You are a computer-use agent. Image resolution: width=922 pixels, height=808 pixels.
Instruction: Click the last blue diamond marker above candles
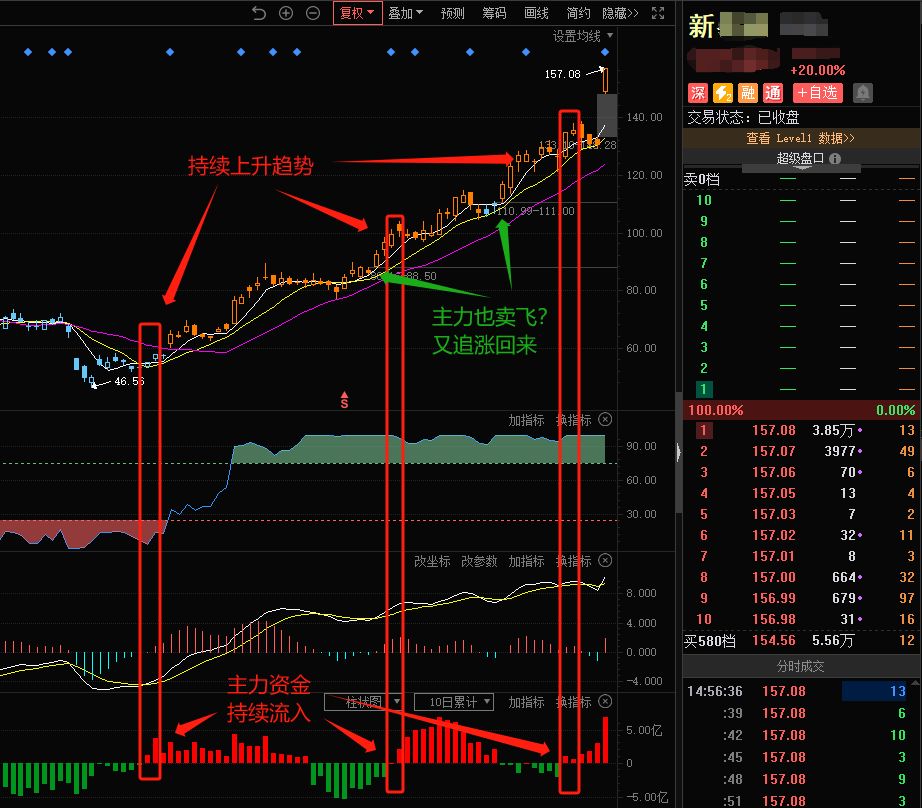[x=605, y=52]
